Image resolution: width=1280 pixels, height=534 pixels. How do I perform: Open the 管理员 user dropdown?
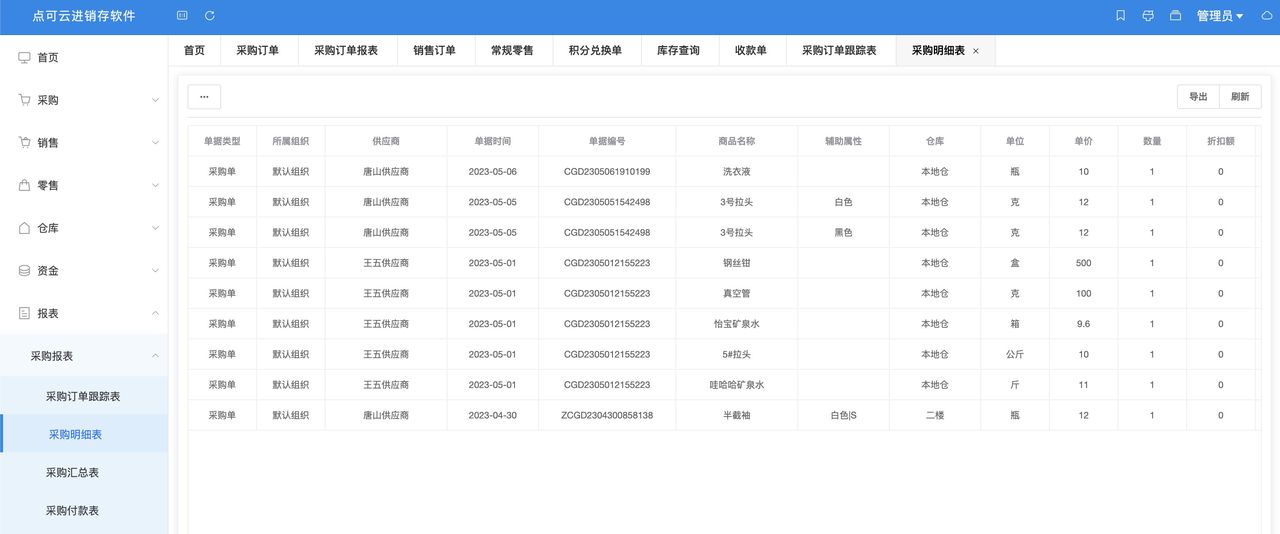tap(1220, 16)
